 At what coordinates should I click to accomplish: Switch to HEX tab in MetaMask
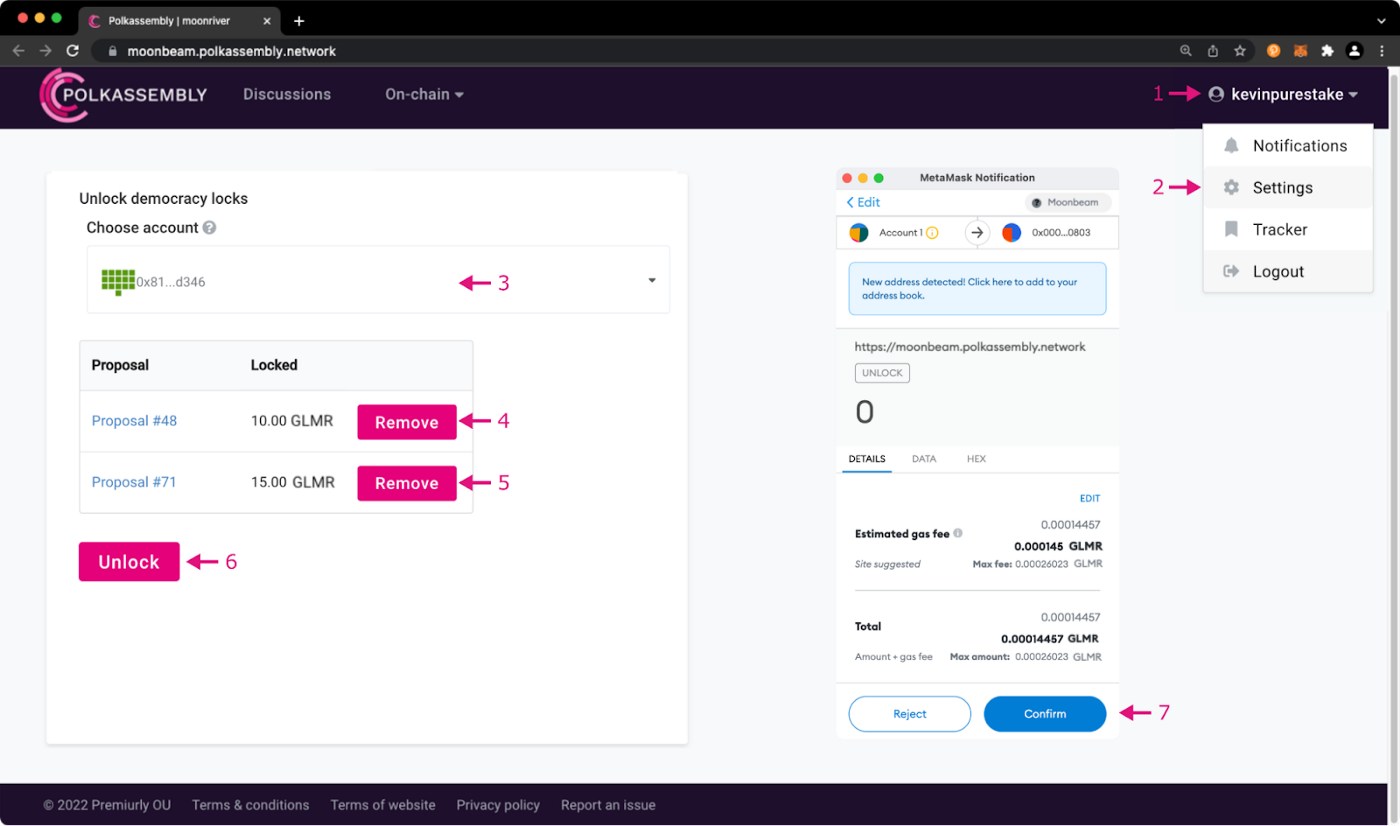click(976, 459)
